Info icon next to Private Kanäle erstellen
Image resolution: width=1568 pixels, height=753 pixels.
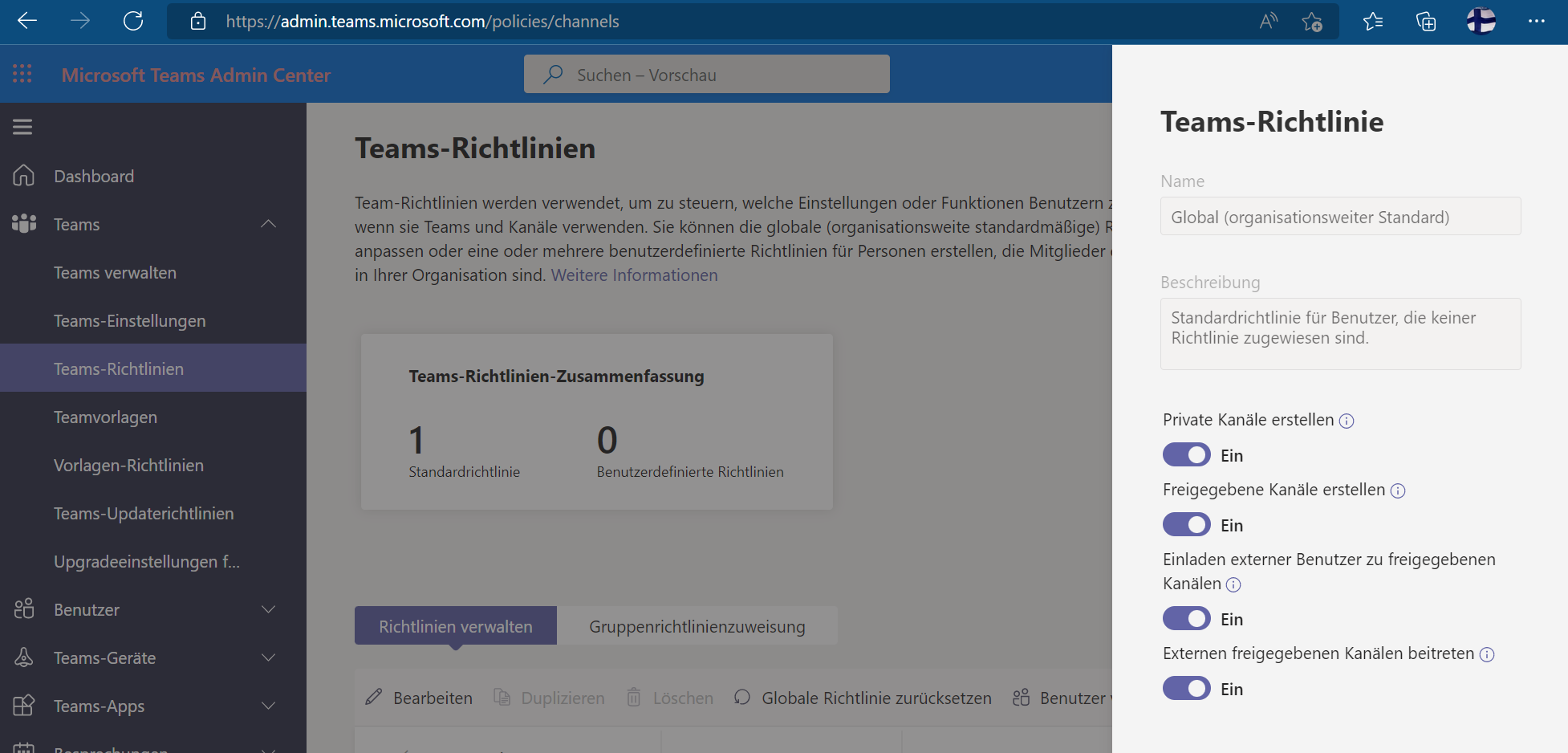[x=1347, y=421]
